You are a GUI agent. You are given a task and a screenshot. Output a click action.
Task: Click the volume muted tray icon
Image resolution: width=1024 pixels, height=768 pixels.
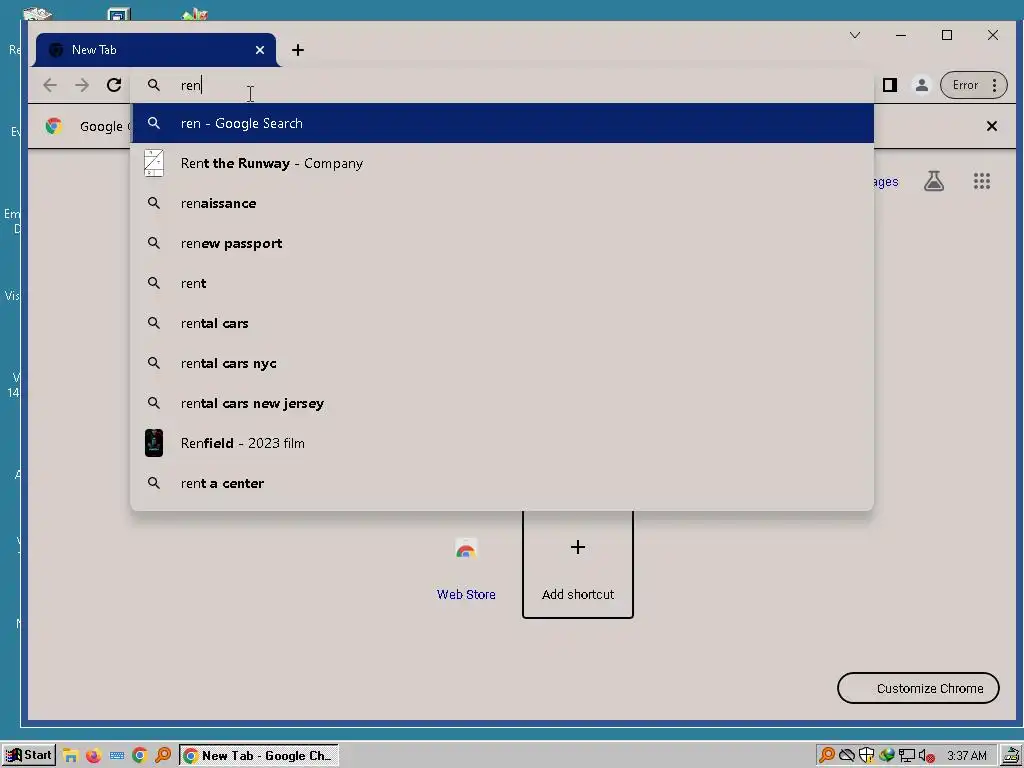tap(926, 756)
